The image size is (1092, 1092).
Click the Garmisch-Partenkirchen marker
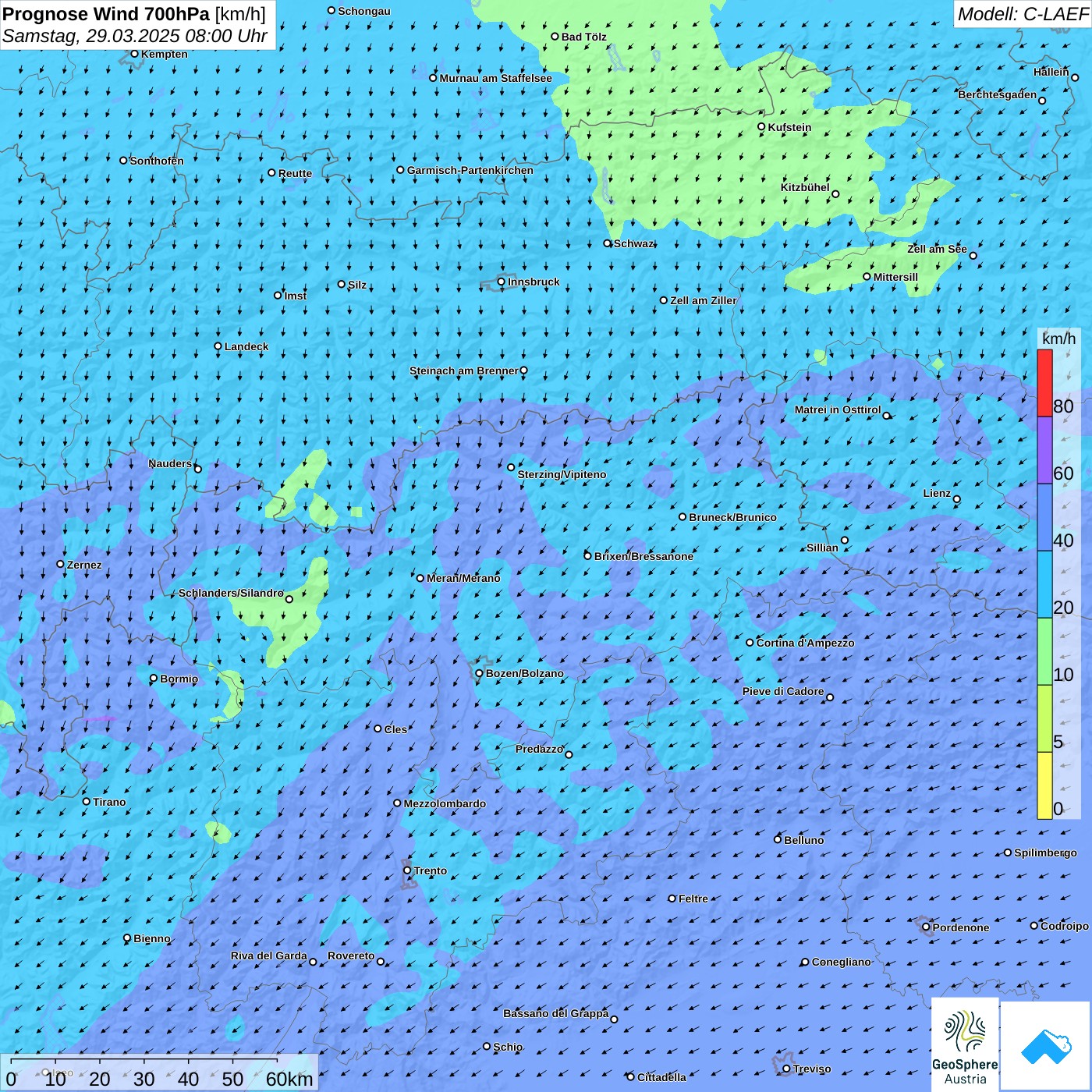pos(401,170)
